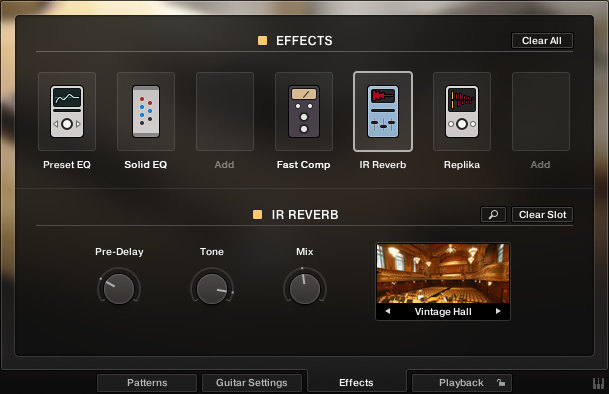609x394 pixels.
Task: Click the Fast Comp label
Action: tap(303, 165)
